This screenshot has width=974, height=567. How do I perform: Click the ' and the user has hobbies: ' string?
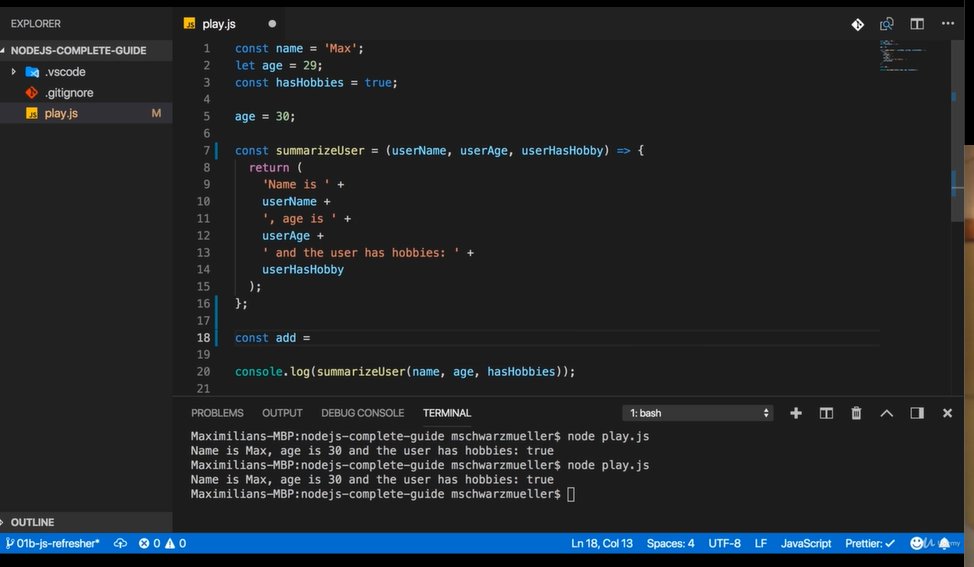tap(361, 253)
